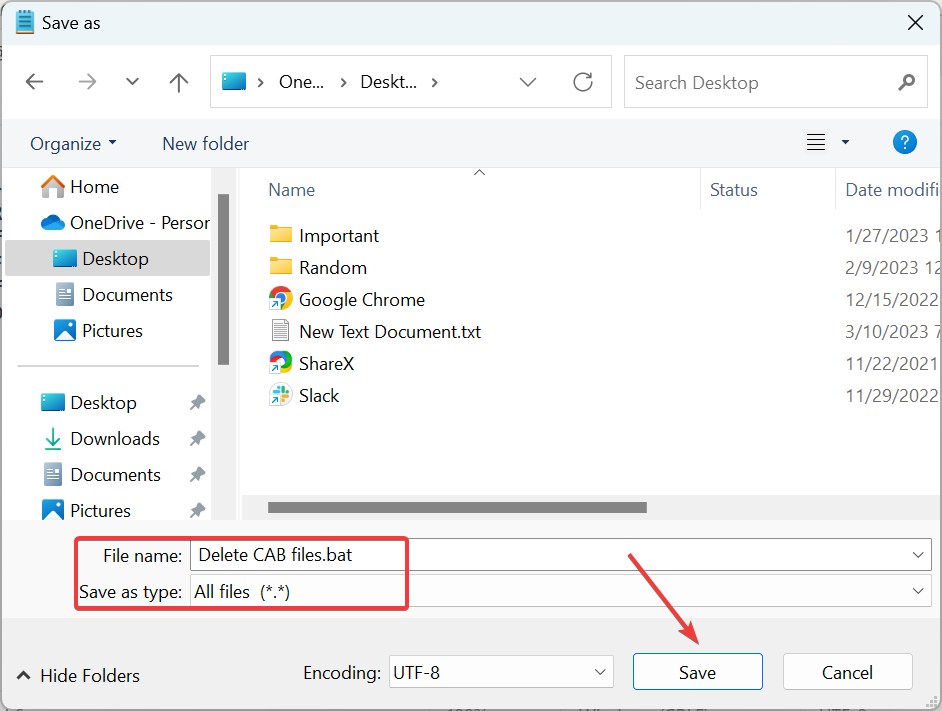Screen dimensions: 942x711
Task: Open the Google Chrome shortcut
Action: (361, 300)
